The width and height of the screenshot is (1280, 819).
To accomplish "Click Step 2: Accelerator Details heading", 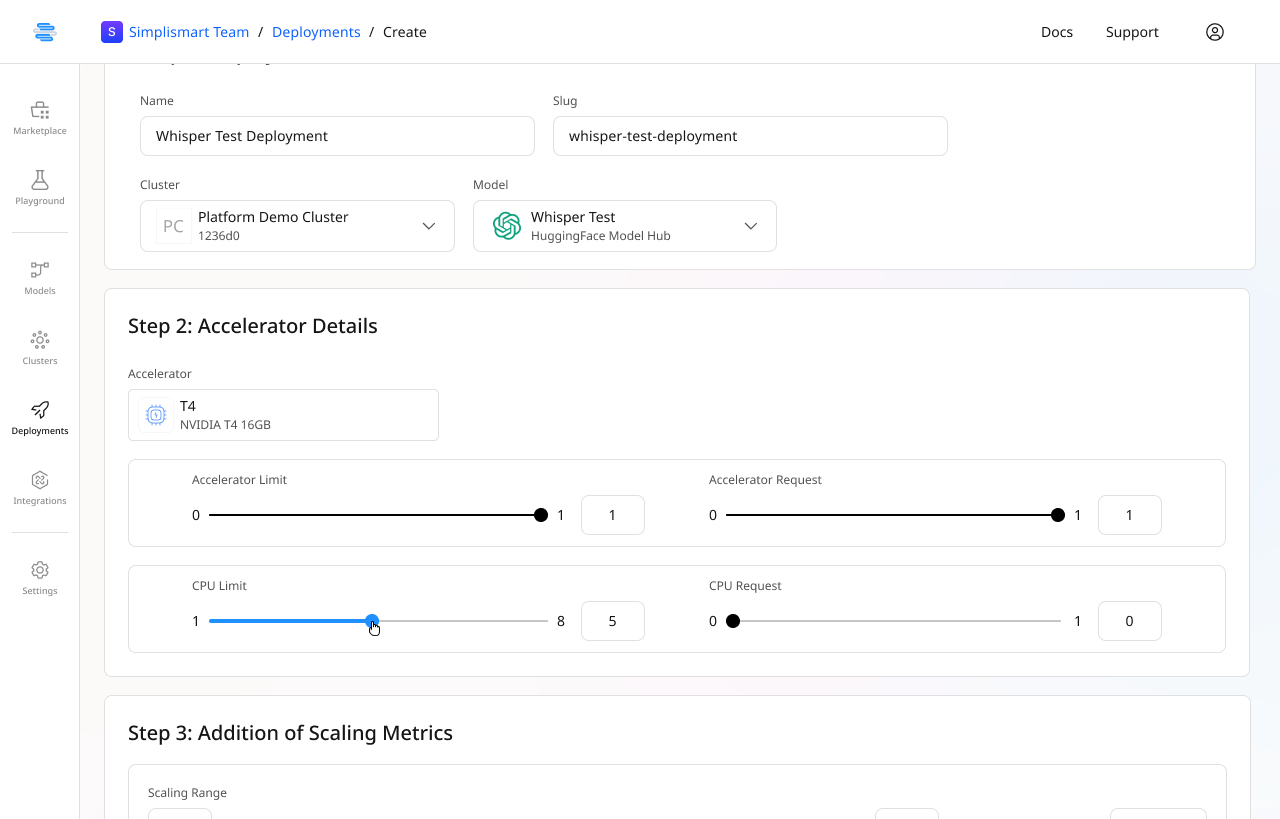I will coord(253,326).
